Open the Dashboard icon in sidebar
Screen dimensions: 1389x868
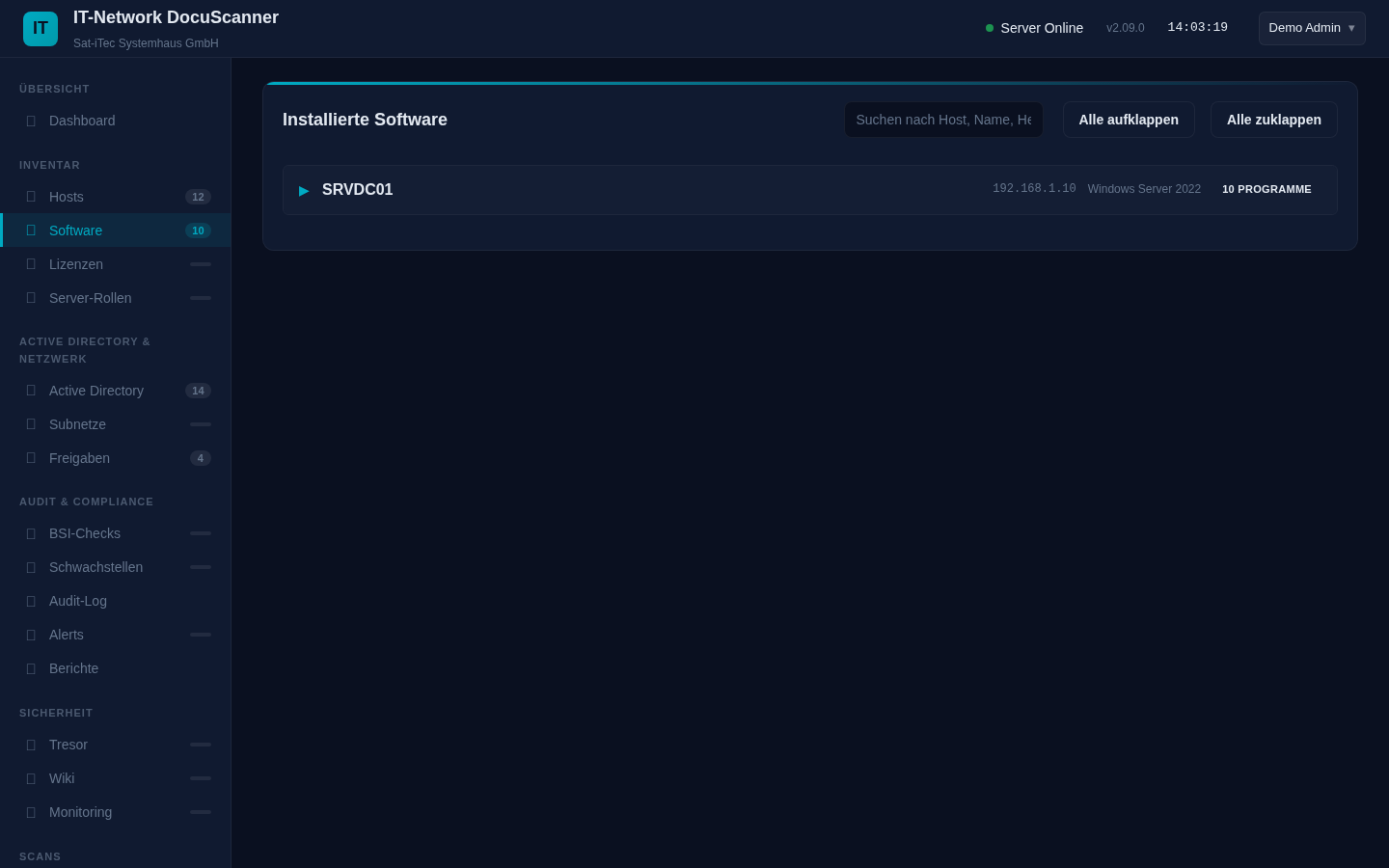click(31, 121)
